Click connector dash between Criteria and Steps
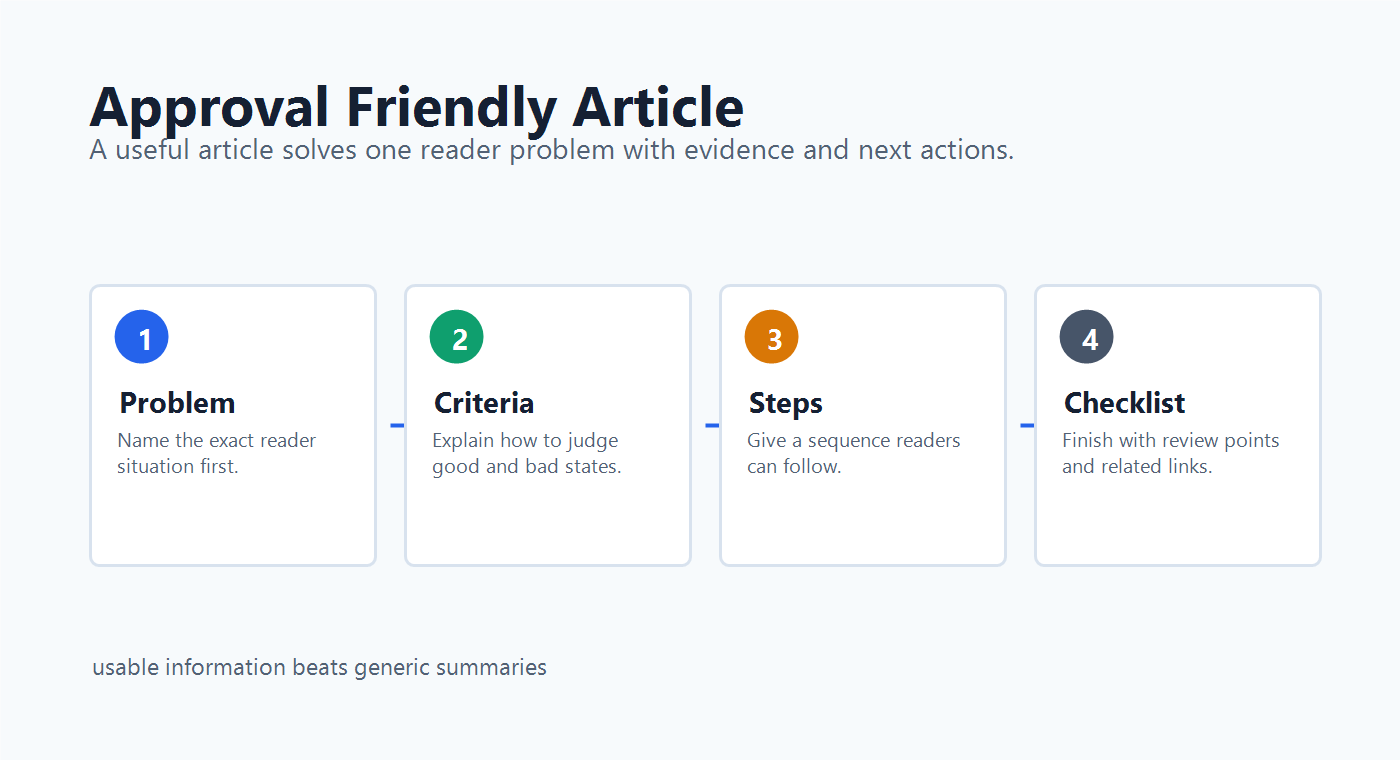 (x=712, y=426)
